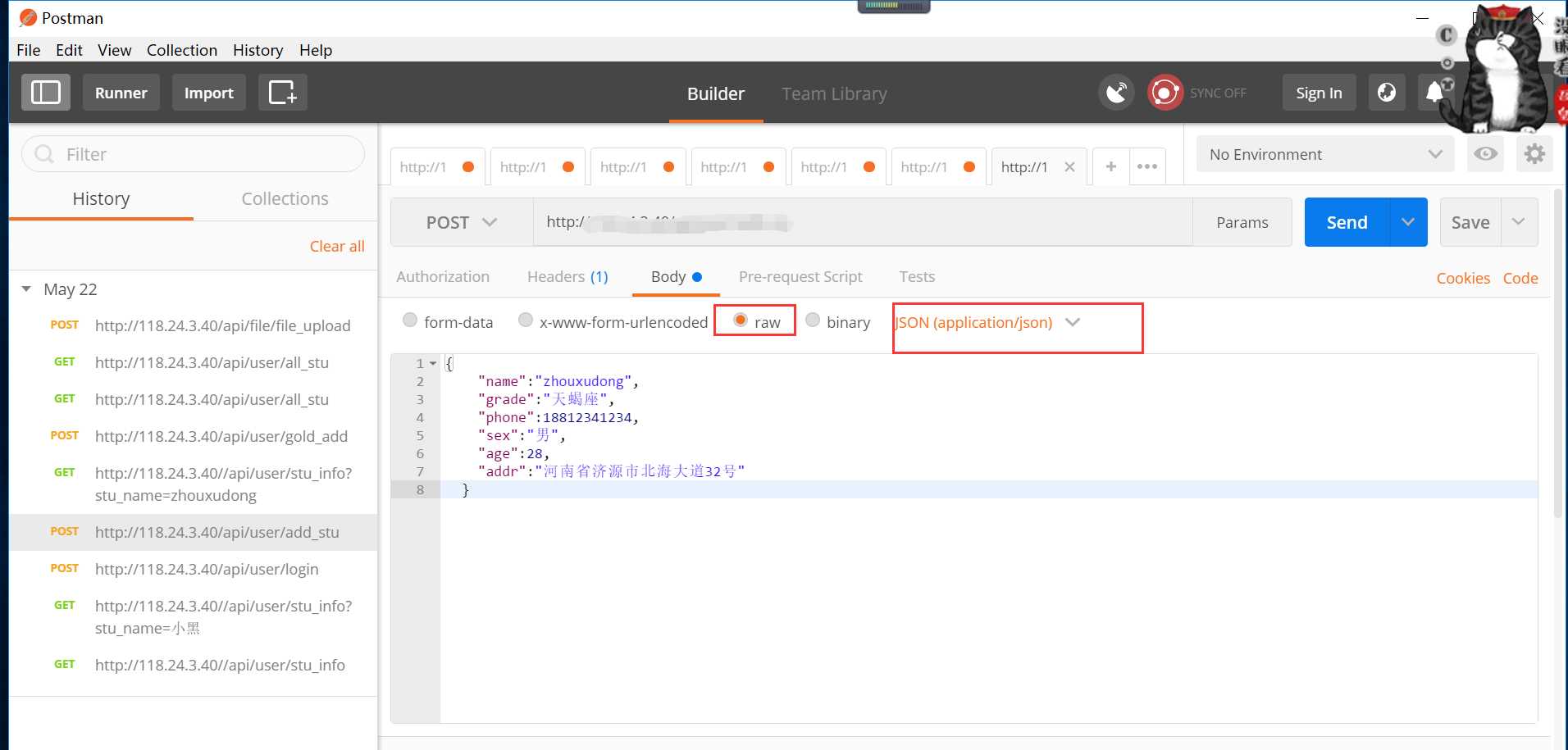Switch to Team Library tab
This screenshot has width=1568, height=750.
tap(834, 93)
